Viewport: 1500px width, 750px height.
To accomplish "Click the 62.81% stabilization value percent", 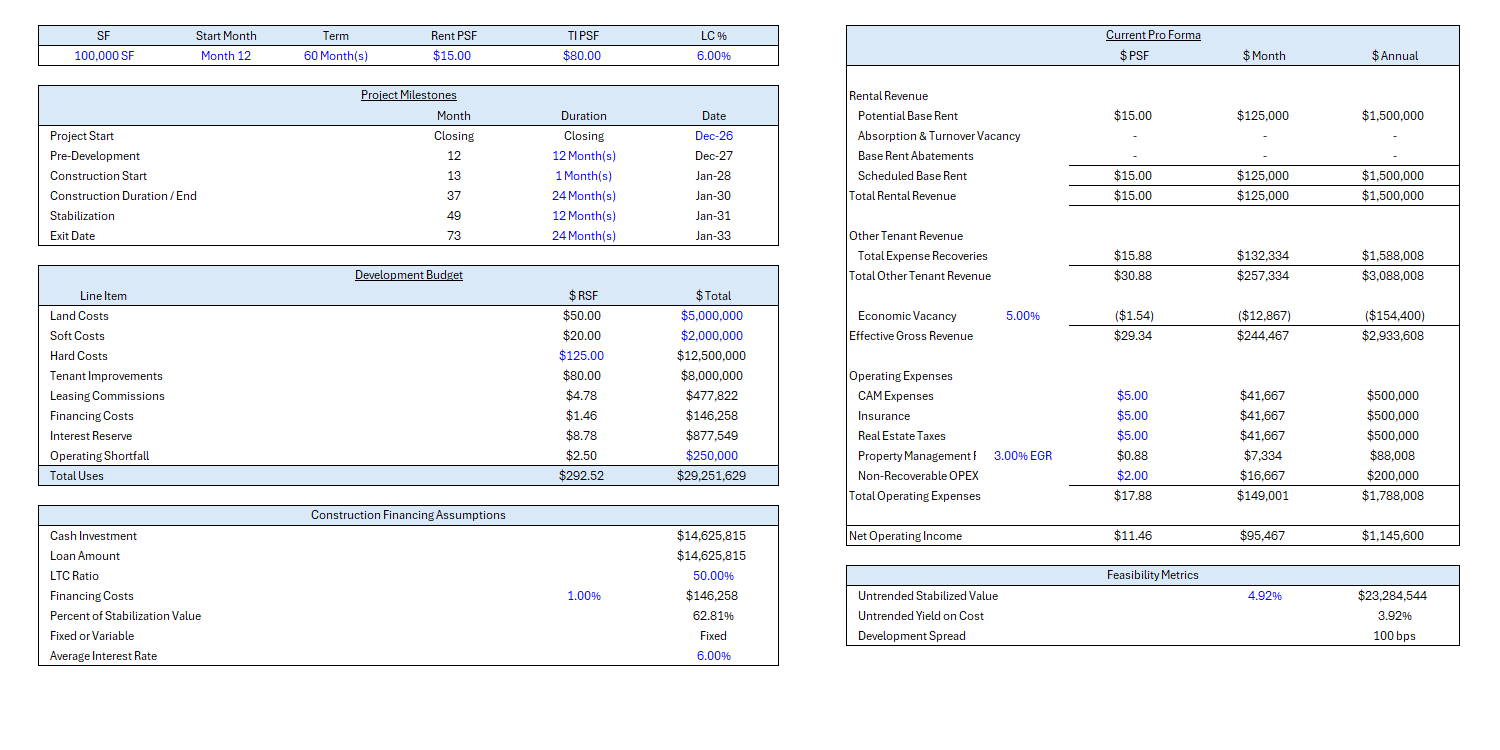I will point(714,616).
